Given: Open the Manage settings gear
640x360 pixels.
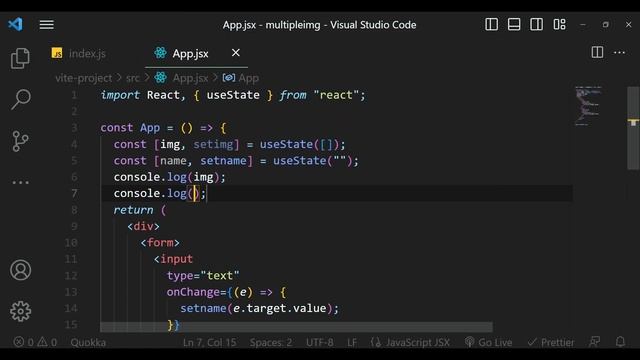Looking at the screenshot, I should point(20,311).
